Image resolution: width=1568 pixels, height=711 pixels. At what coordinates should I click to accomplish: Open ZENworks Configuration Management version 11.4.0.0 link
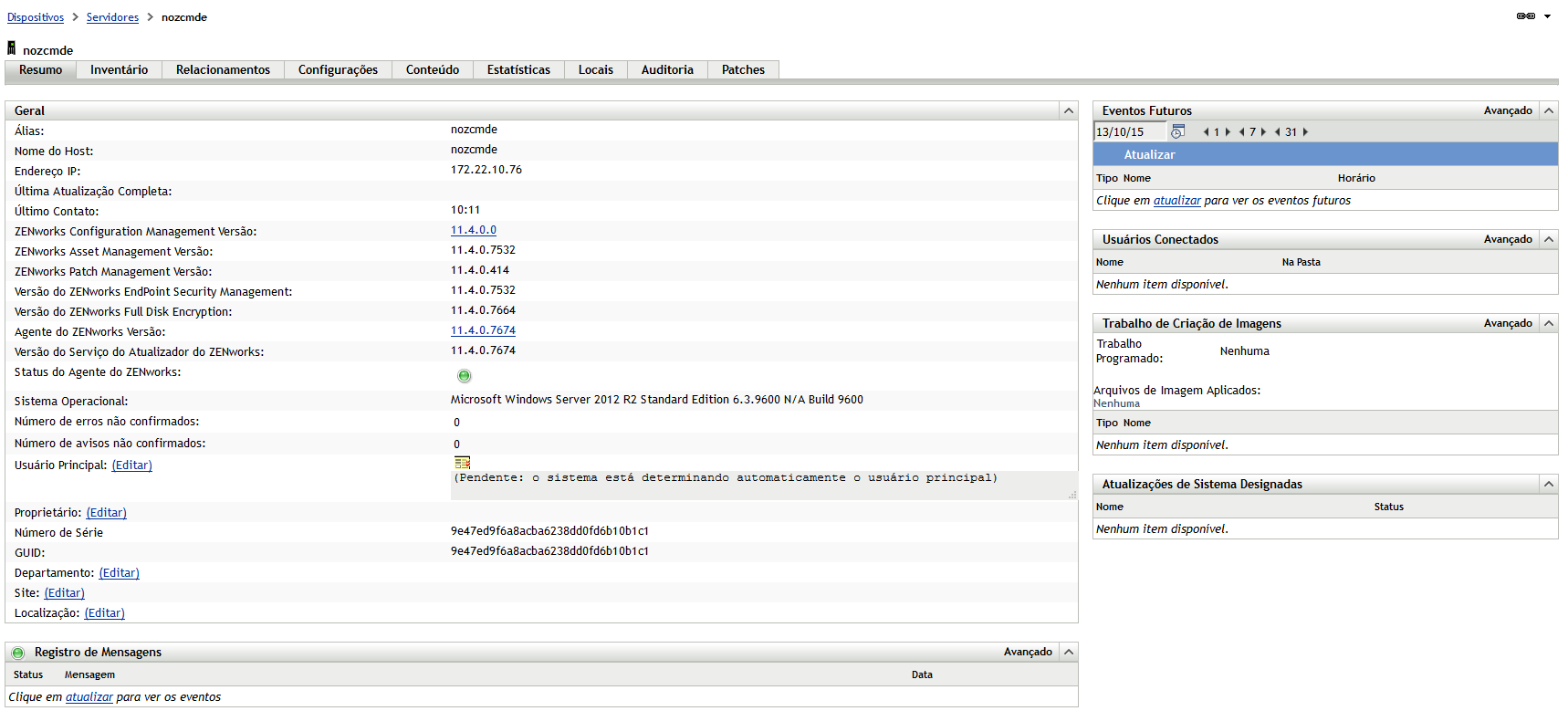(x=473, y=230)
